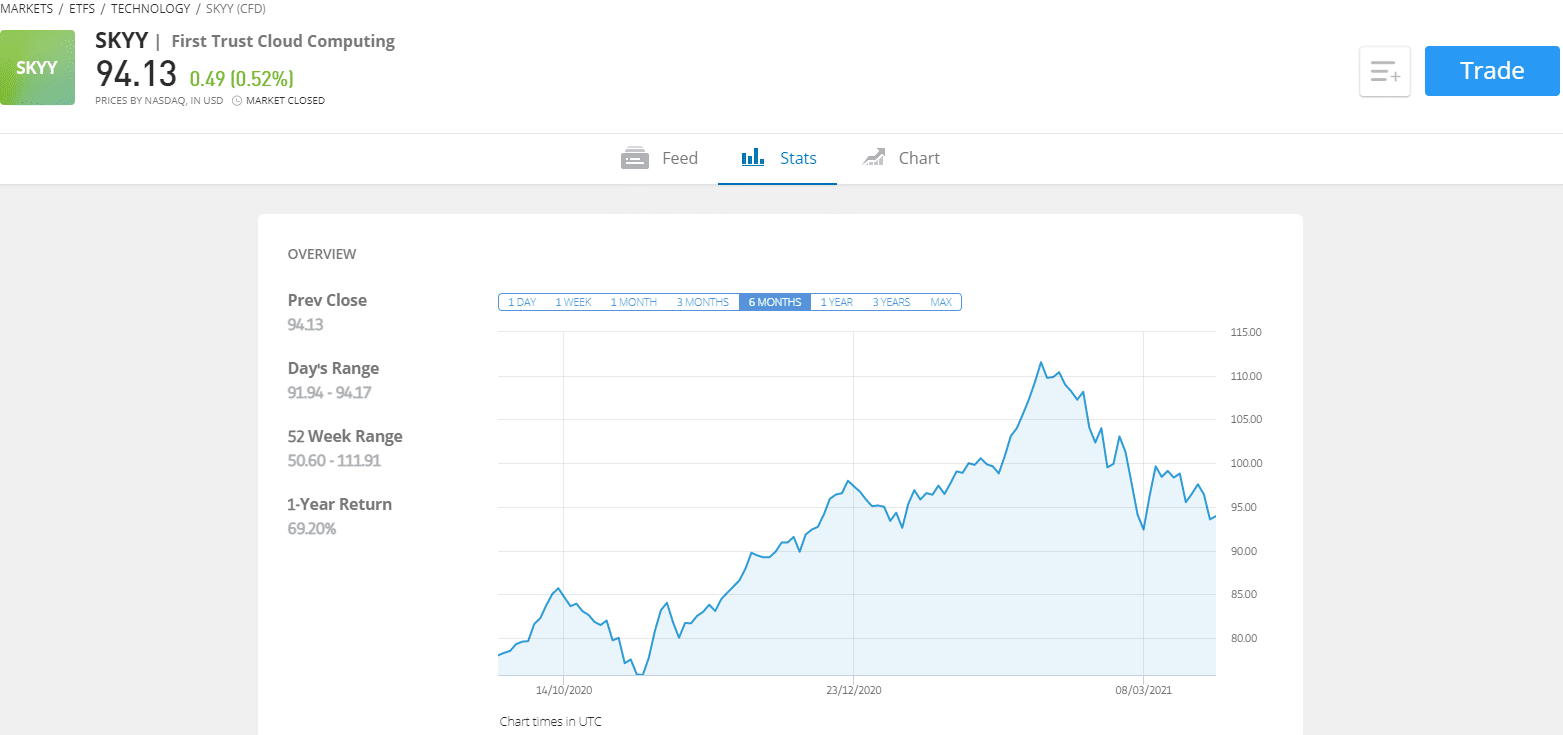The height and width of the screenshot is (735, 1563).
Task: Click the price chart peak near 110.00
Action: [1041, 363]
